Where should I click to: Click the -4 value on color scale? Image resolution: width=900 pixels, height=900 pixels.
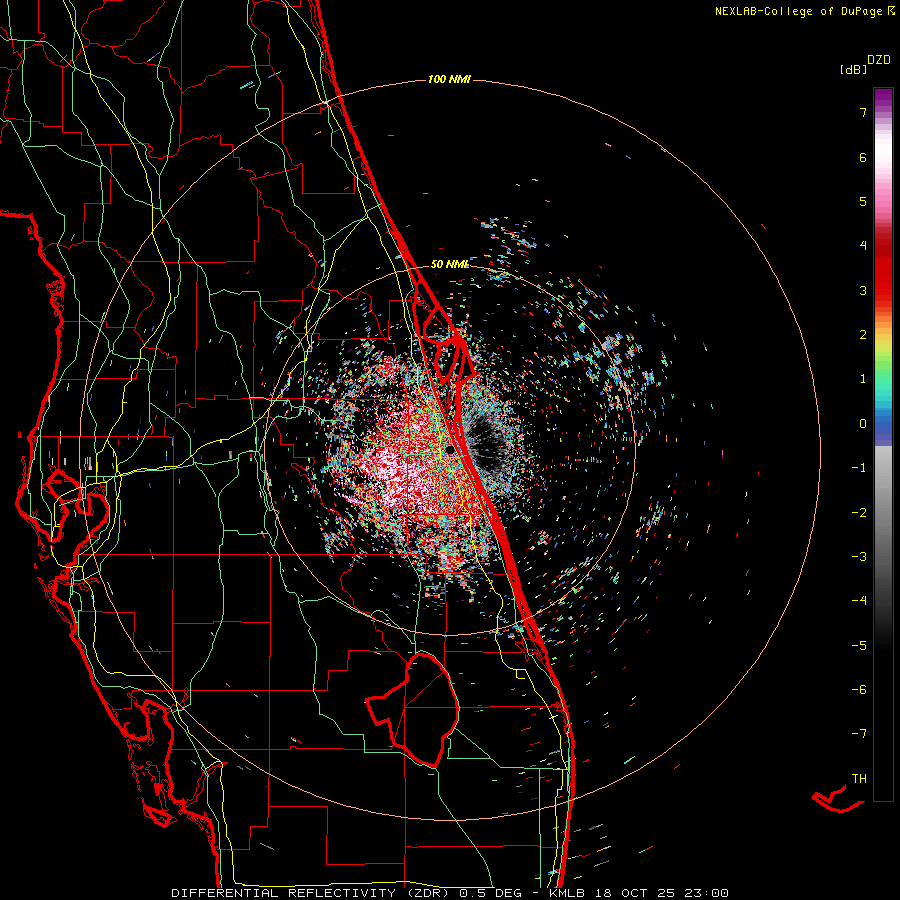pos(859,601)
